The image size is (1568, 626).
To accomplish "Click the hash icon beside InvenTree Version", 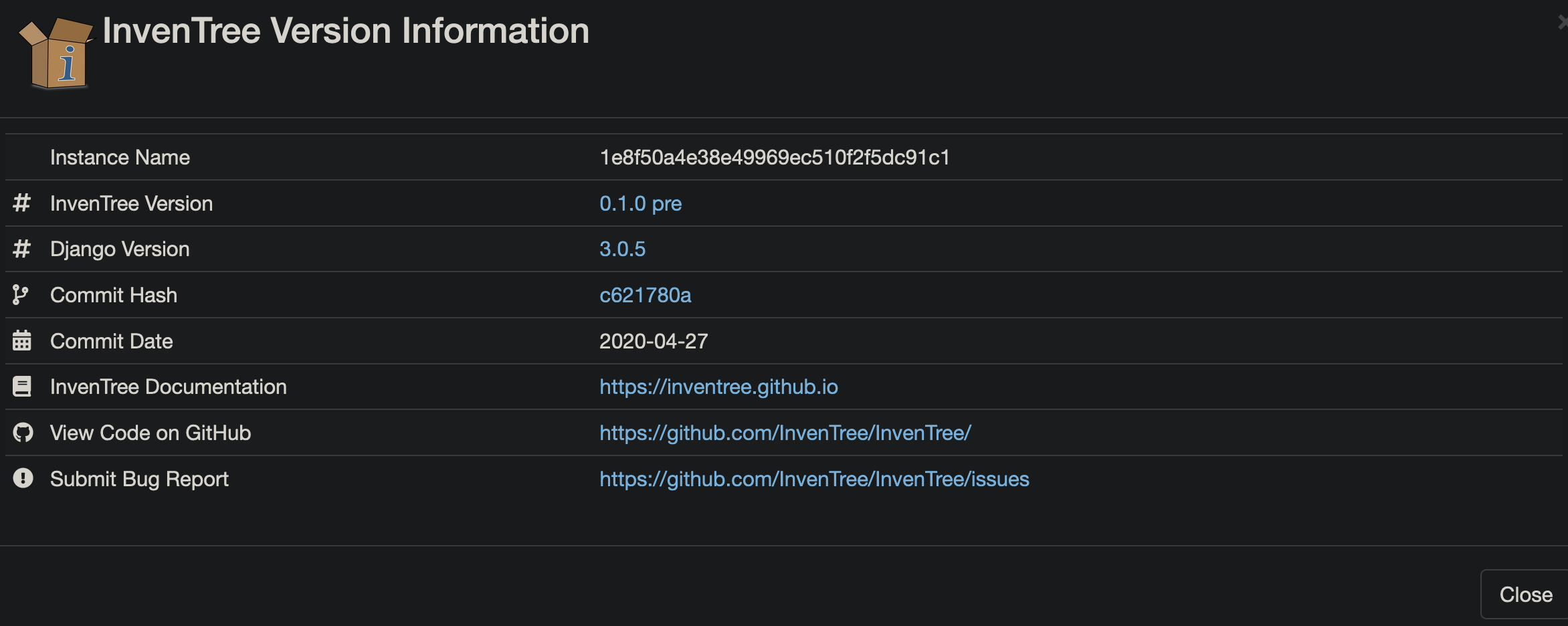I will coord(22,203).
